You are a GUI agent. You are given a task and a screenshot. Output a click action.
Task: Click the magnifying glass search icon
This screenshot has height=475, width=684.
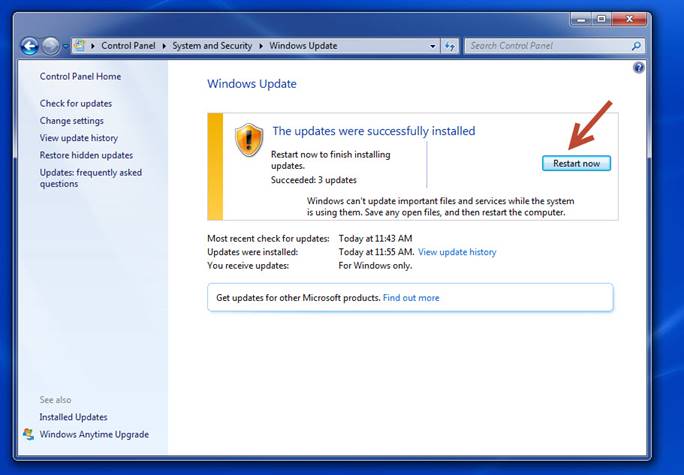(636, 46)
